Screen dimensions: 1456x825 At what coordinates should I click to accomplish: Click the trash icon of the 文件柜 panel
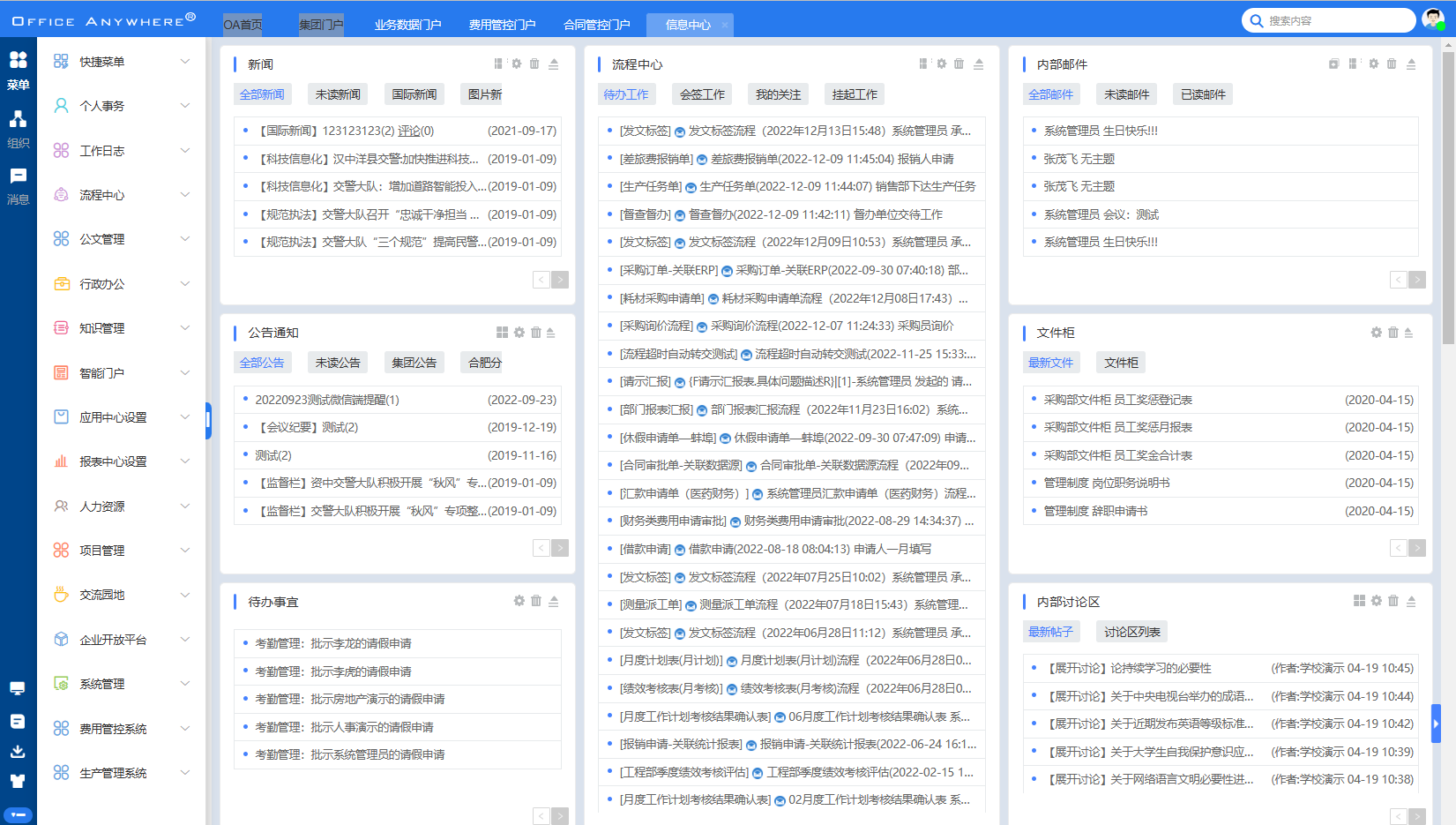pyautogui.click(x=1393, y=333)
